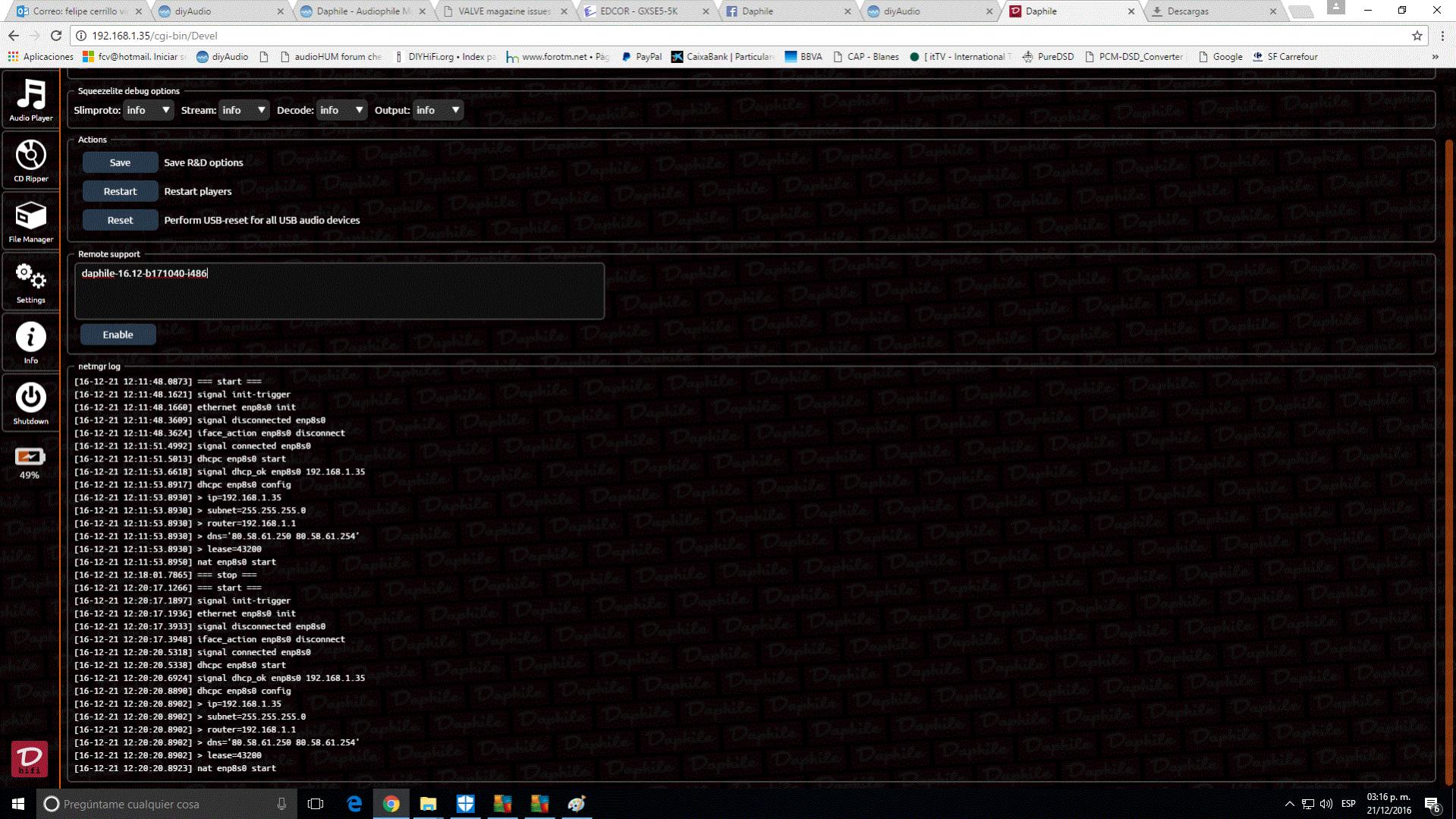This screenshot has width=1456, height=819.
Task: Click the Cortana microphone icon
Action: tap(281, 804)
